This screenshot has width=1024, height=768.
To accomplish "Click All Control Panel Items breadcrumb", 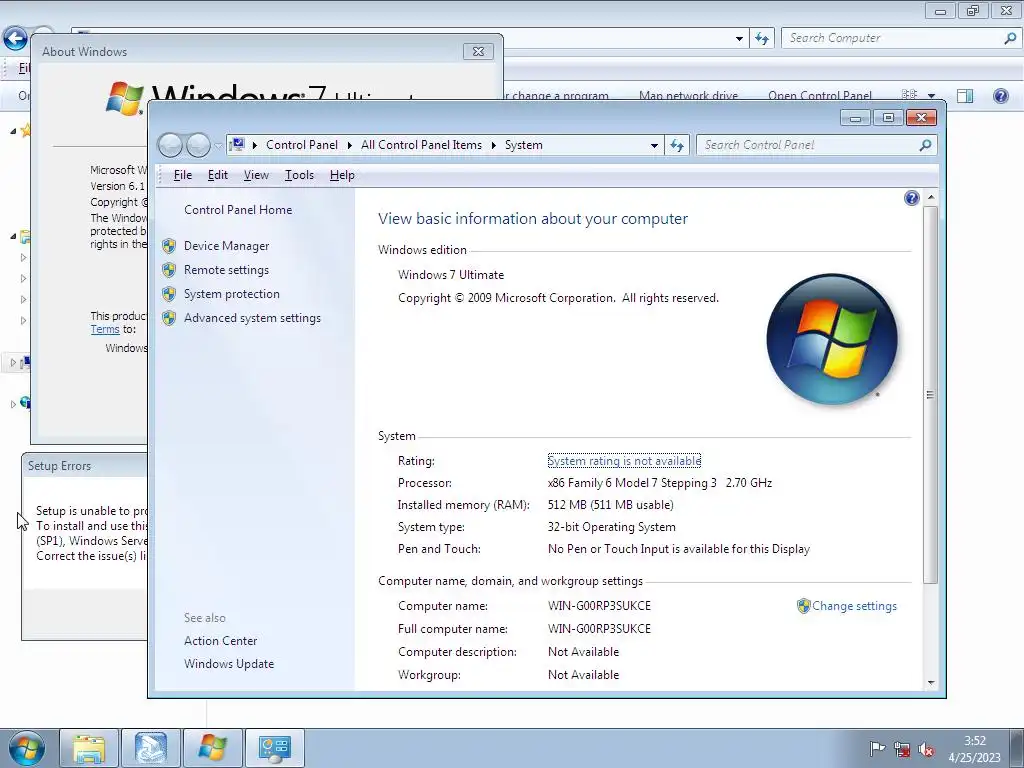I will pyautogui.click(x=421, y=145).
